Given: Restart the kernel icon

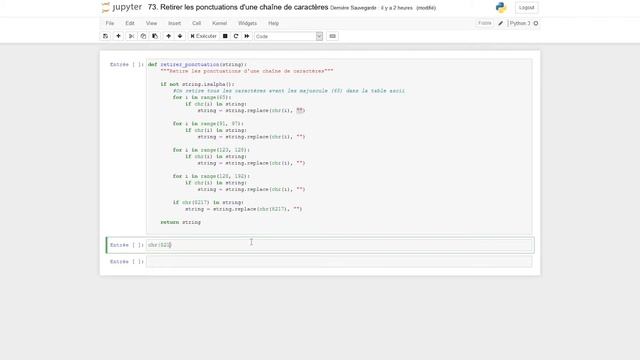Looking at the screenshot, I should (236, 36).
